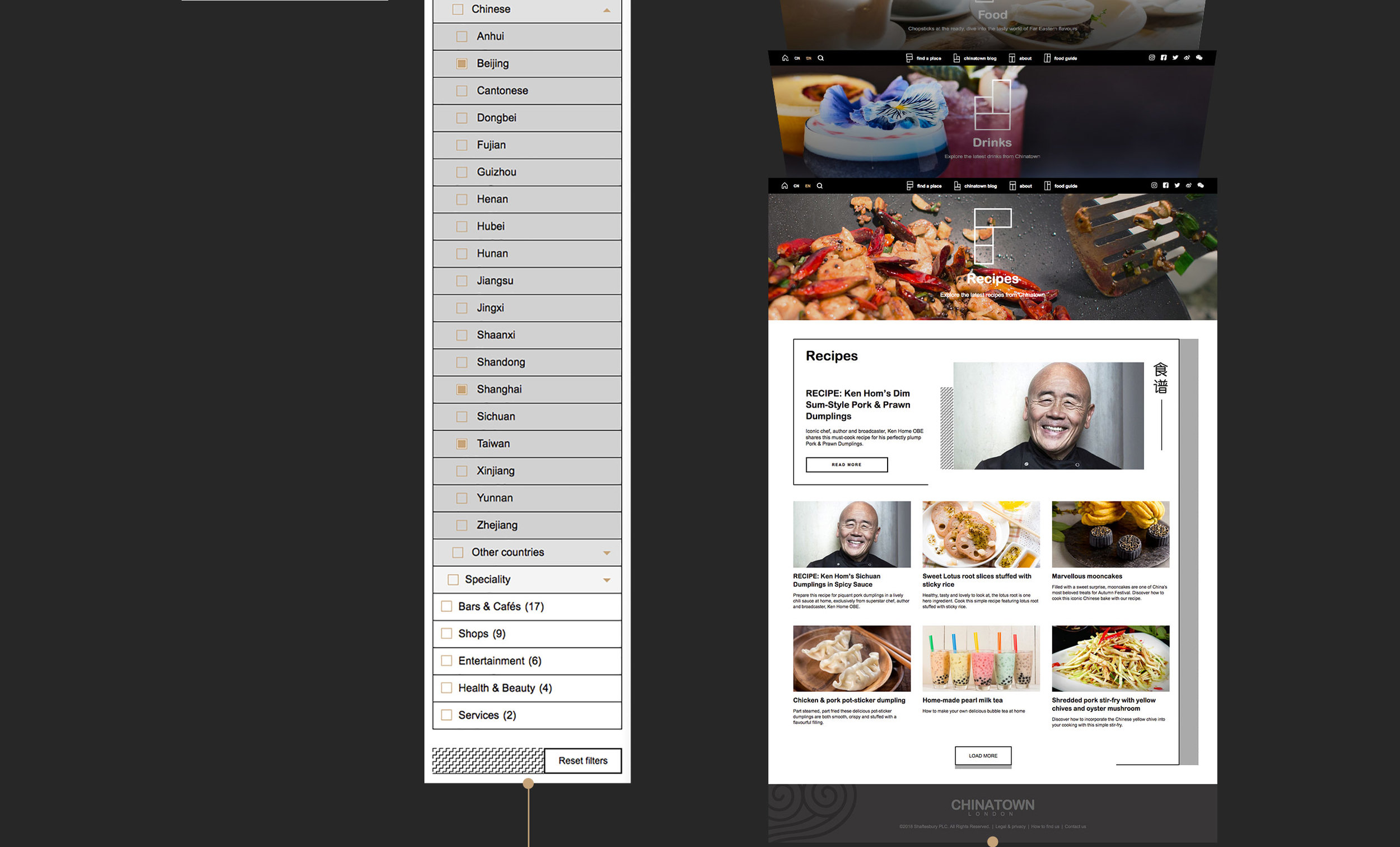Image resolution: width=1400 pixels, height=847 pixels.
Task: Expand the Speciality filter dropdown
Action: (x=607, y=579)
